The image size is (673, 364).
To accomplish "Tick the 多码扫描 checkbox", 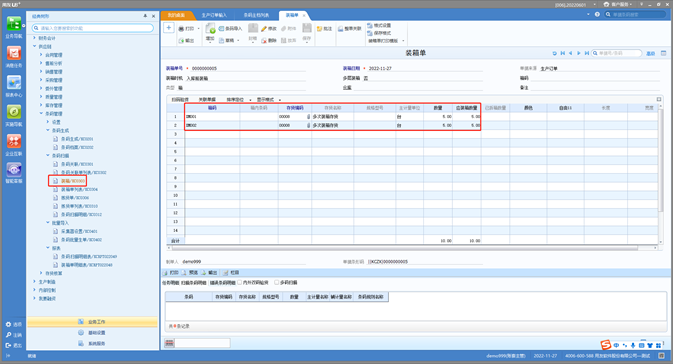I will (277, 282).
